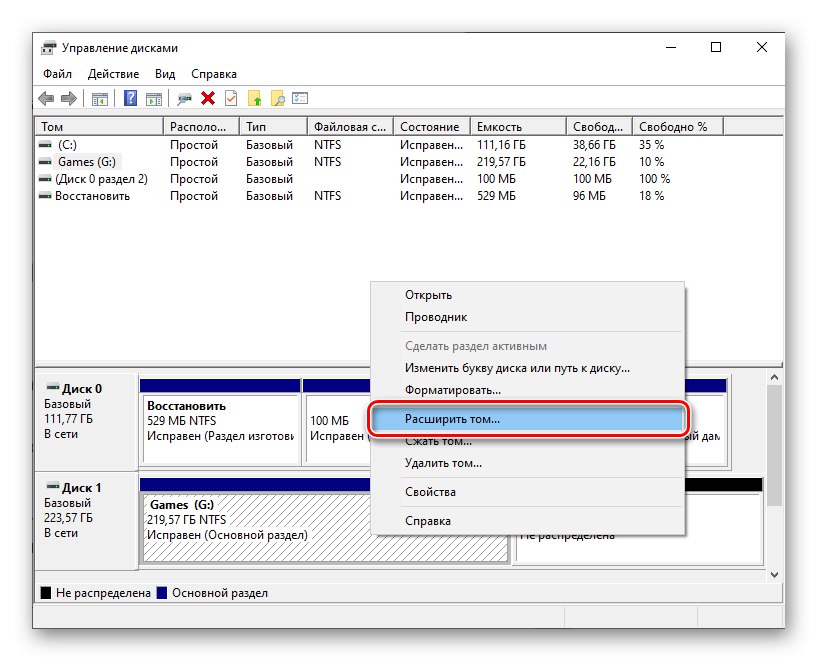Screen dimensions: 817x661
Task: Click the Back arrow toolbar icon
Action: [46, 98]
